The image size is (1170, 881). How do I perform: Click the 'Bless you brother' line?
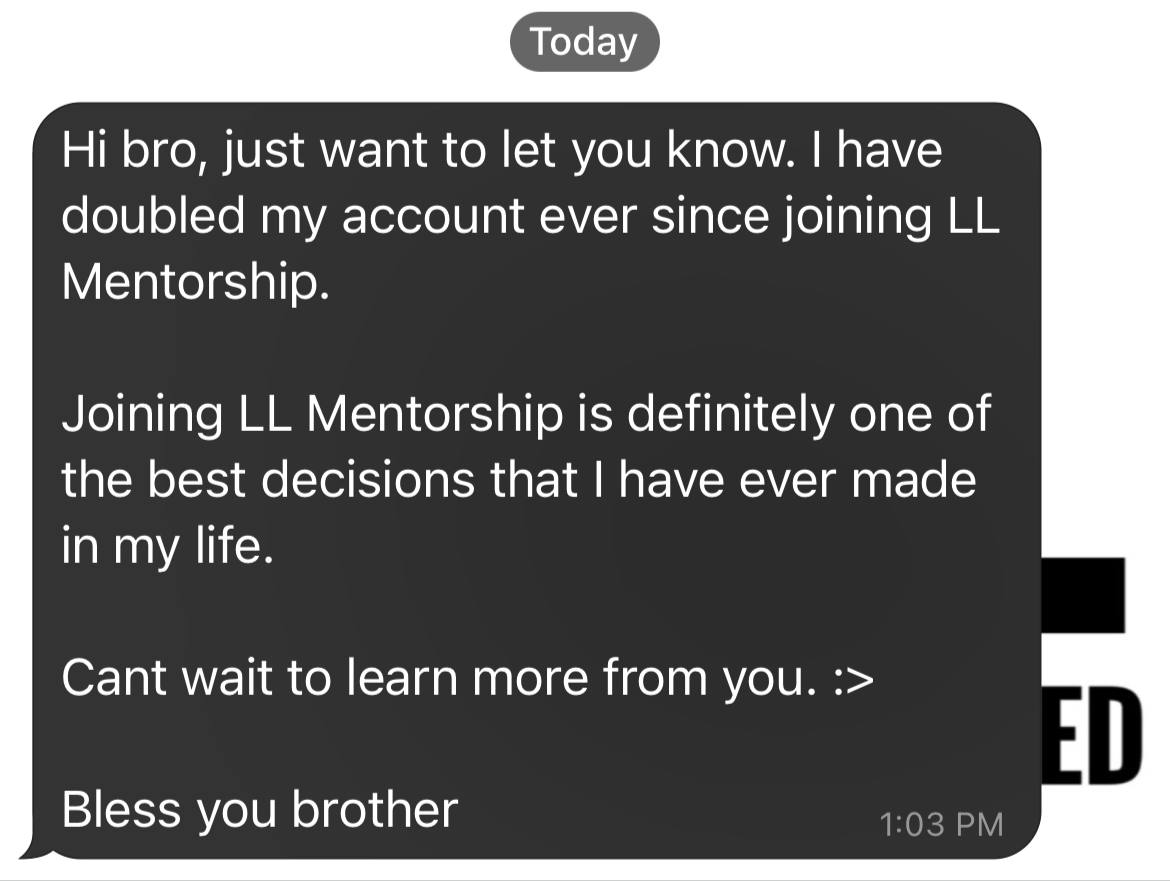pyautogui.click(x=260, y=810)
